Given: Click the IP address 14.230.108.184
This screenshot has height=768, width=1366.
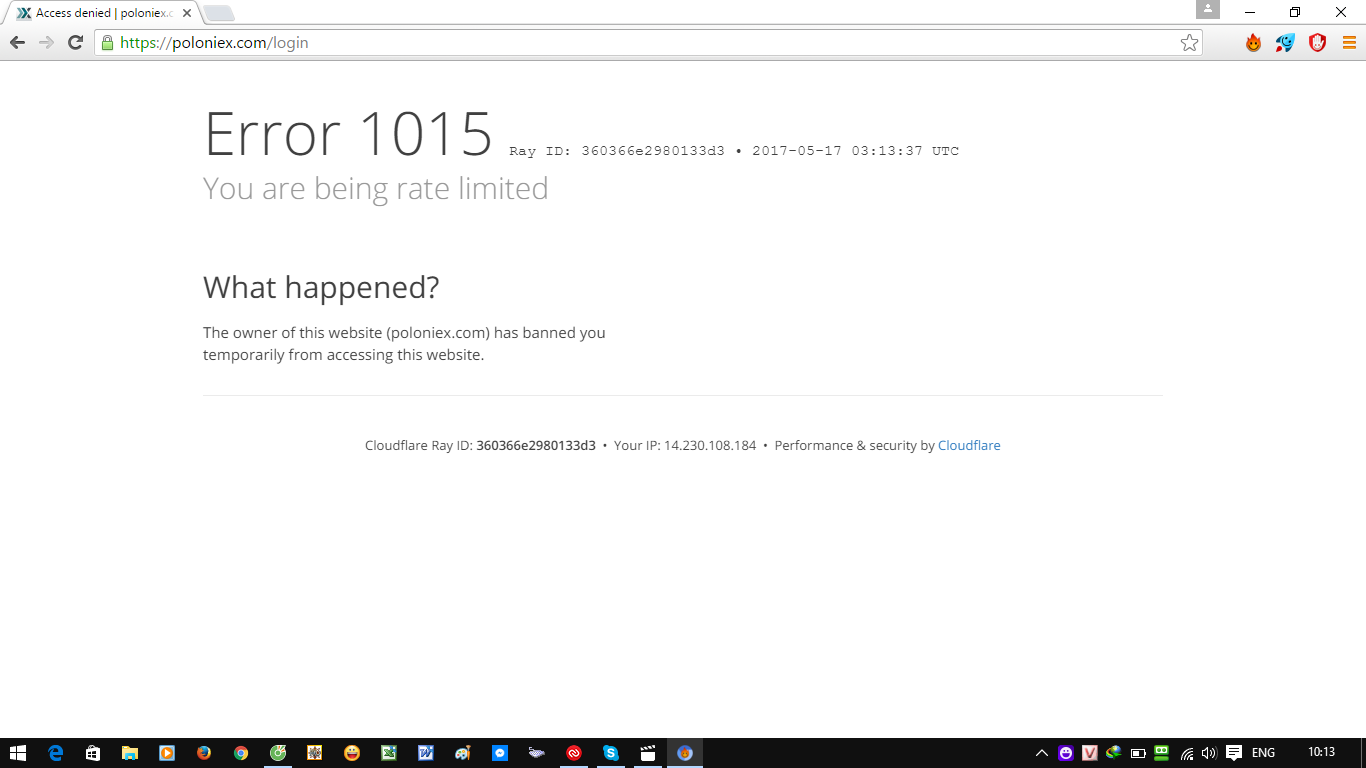Looking at the screenshot, I should pyautogui.click(x=710, y=446).
